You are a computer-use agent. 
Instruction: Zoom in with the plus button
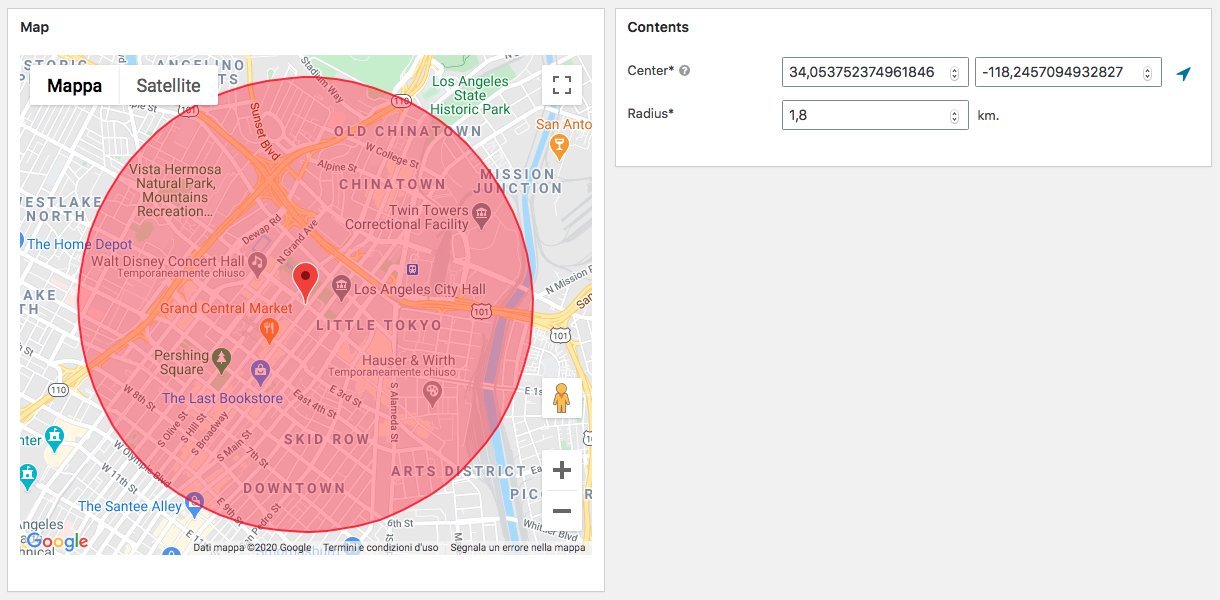(562, 470)
